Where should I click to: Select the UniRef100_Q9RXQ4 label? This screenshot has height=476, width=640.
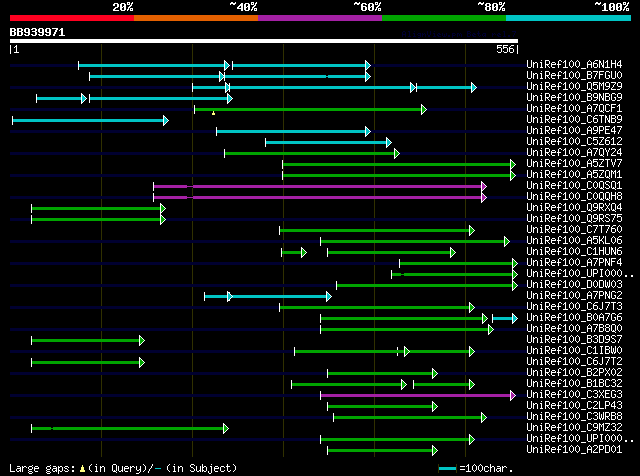(x=574, y=207)
